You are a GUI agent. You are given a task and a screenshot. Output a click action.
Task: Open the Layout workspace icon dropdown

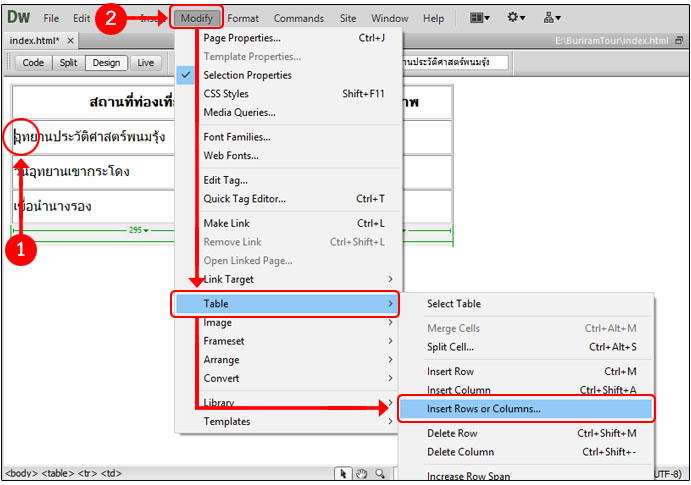pos(483,18)
